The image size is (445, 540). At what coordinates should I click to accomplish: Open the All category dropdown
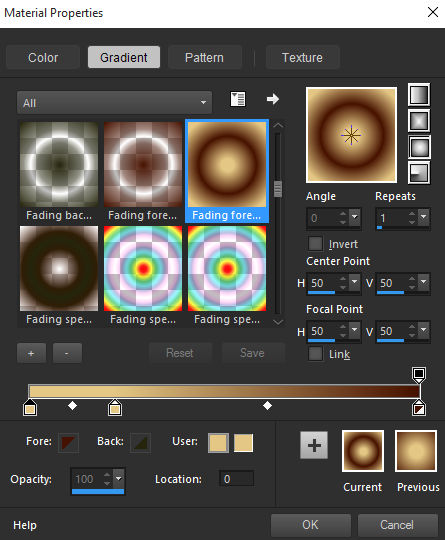(114, 103)
